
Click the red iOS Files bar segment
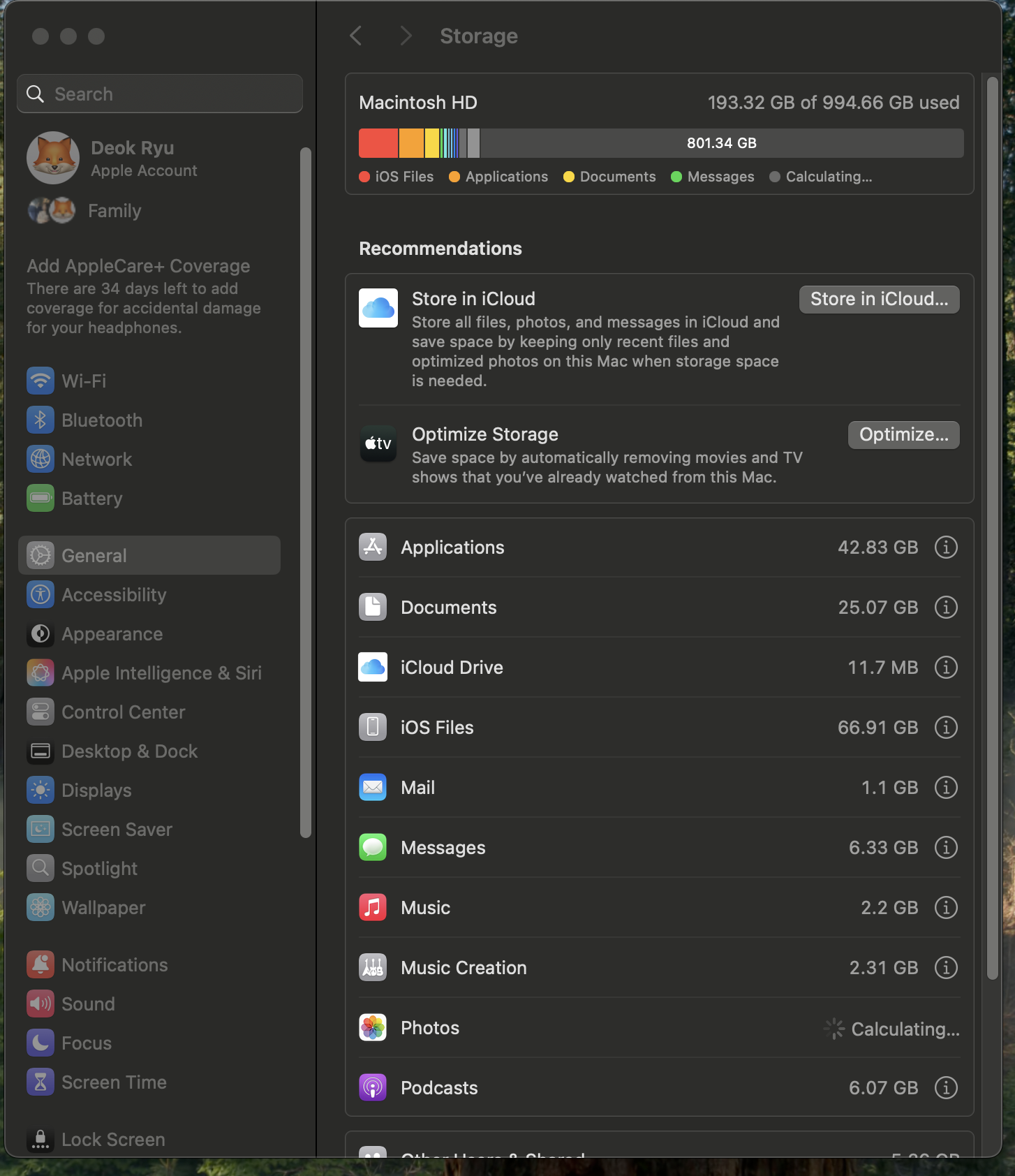coord(378,142)
